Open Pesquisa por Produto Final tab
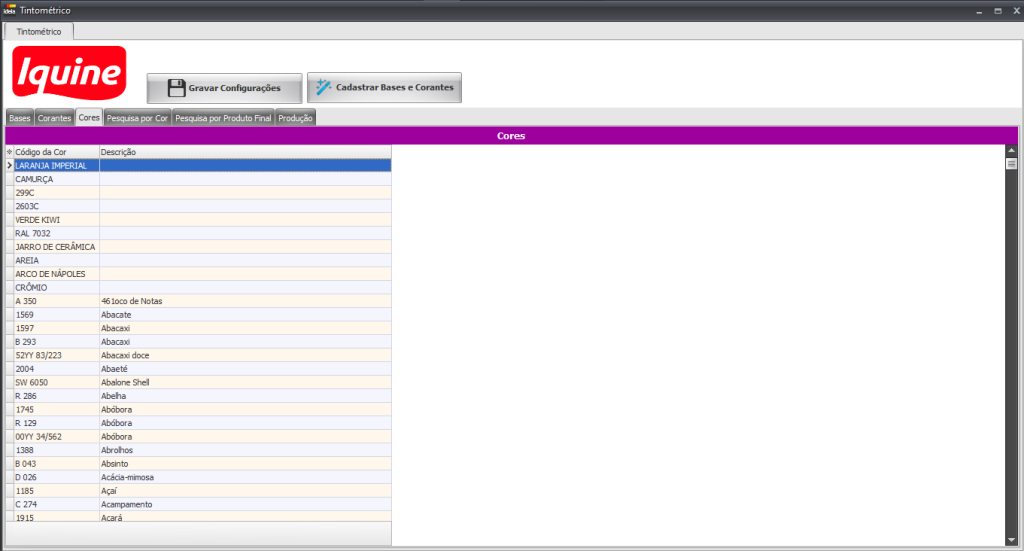The height and width of the screenshot is (551, 1024). coord(223,118)
